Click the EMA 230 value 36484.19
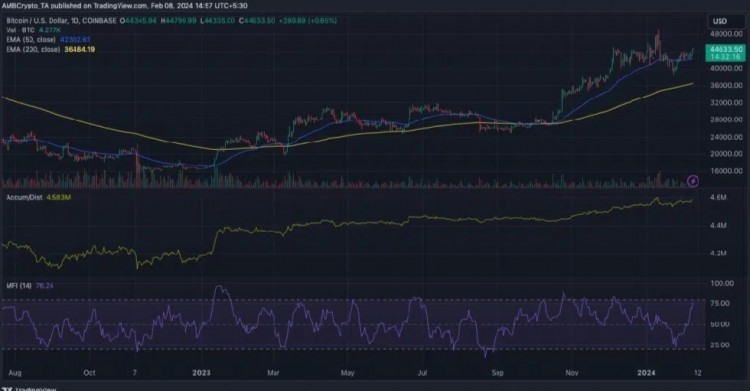This screenshot has height=391, width=750. 79,49
